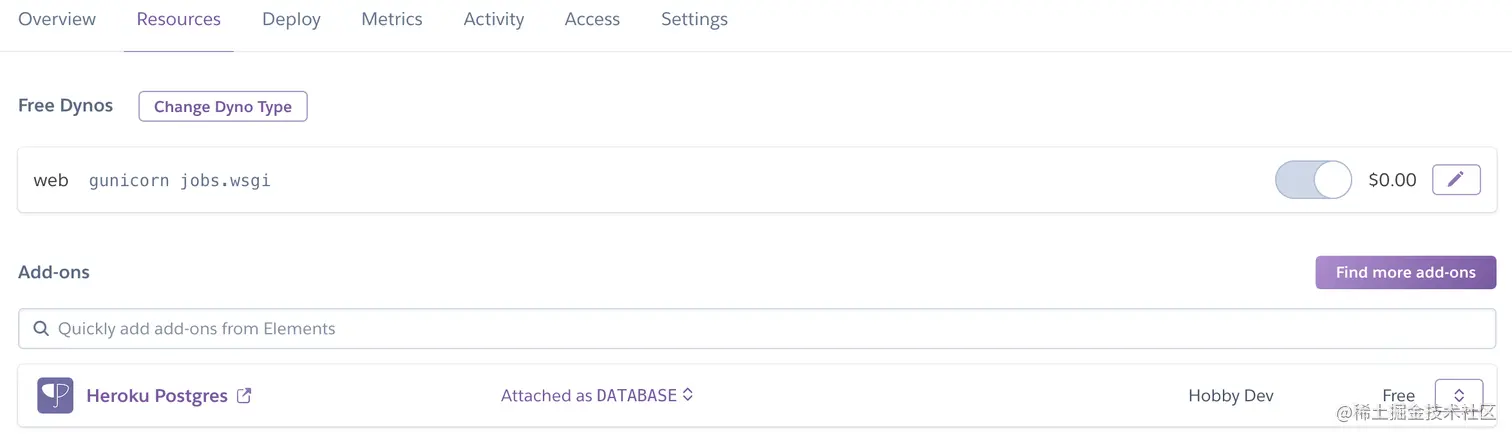Select the Activity tab

click(493, 19)
